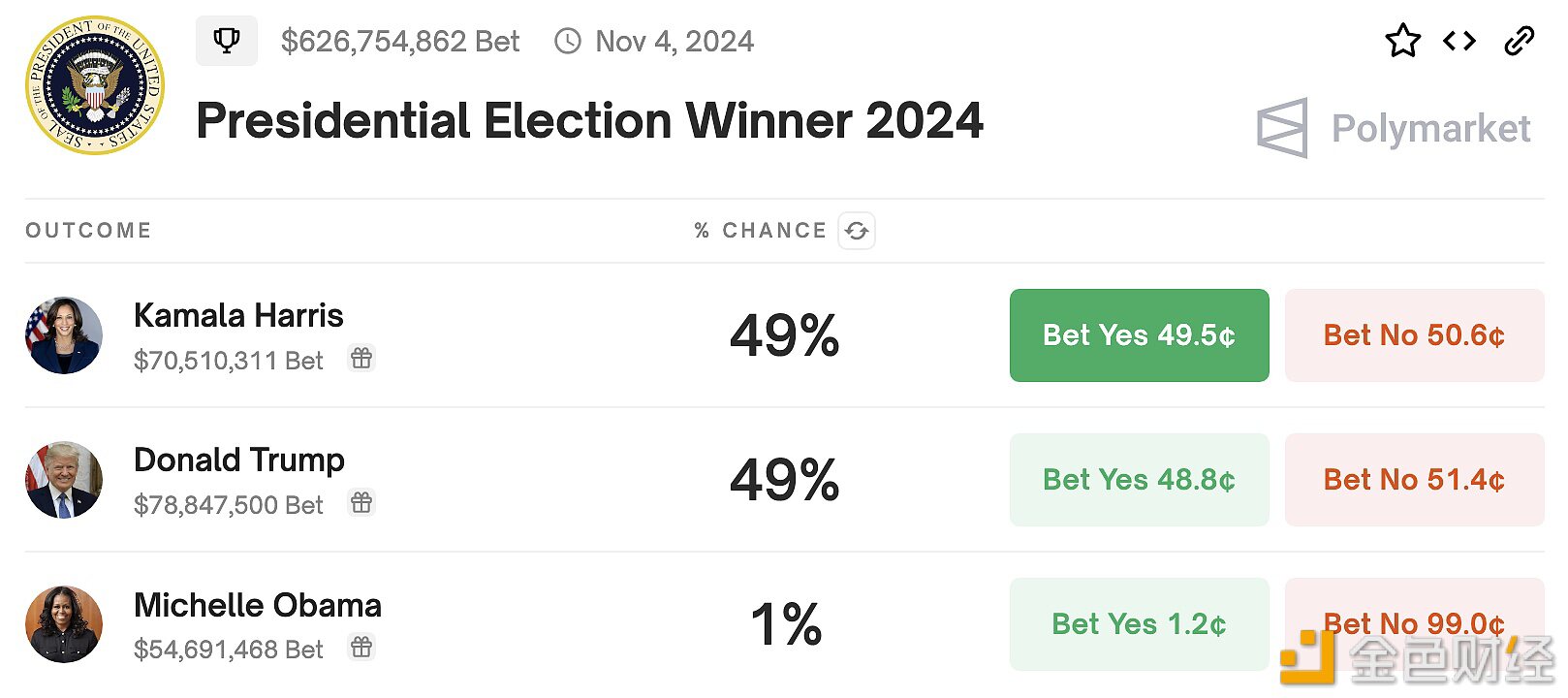The image size is (1568, 698).
Task: Bet Yes on Kamala Harris 49.5¢
Action: (x=1139, y=335)
